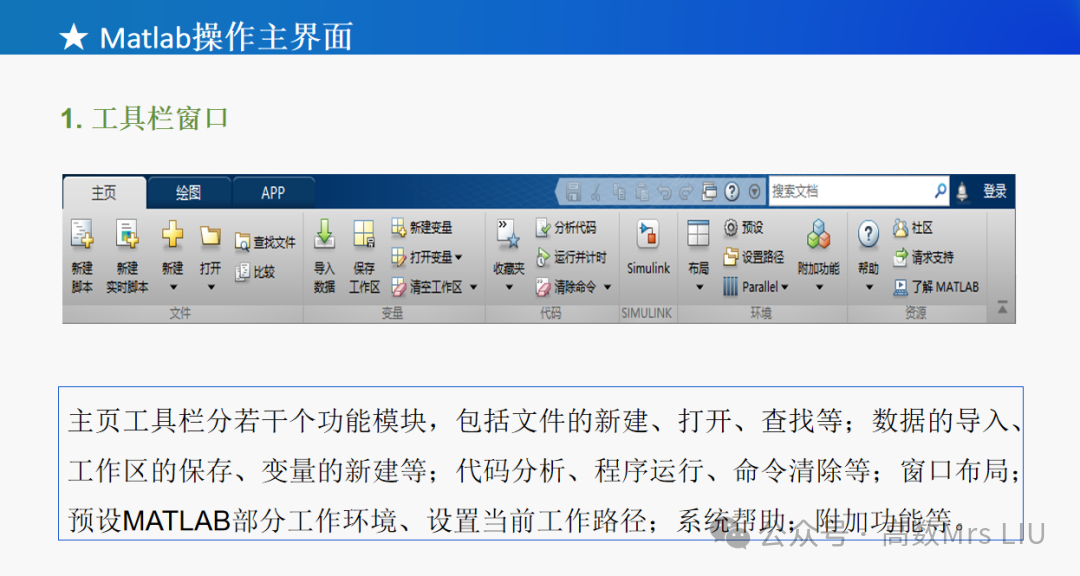Open the Parallel dropdown menu
This screenshot has width=1080, height=576.
pyautogui.click(x=756, y=287)
